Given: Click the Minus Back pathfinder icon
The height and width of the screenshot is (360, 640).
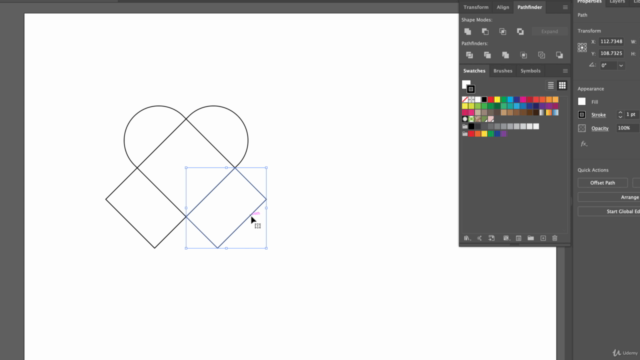Looking at the screenshot, I should click(559, 55).
